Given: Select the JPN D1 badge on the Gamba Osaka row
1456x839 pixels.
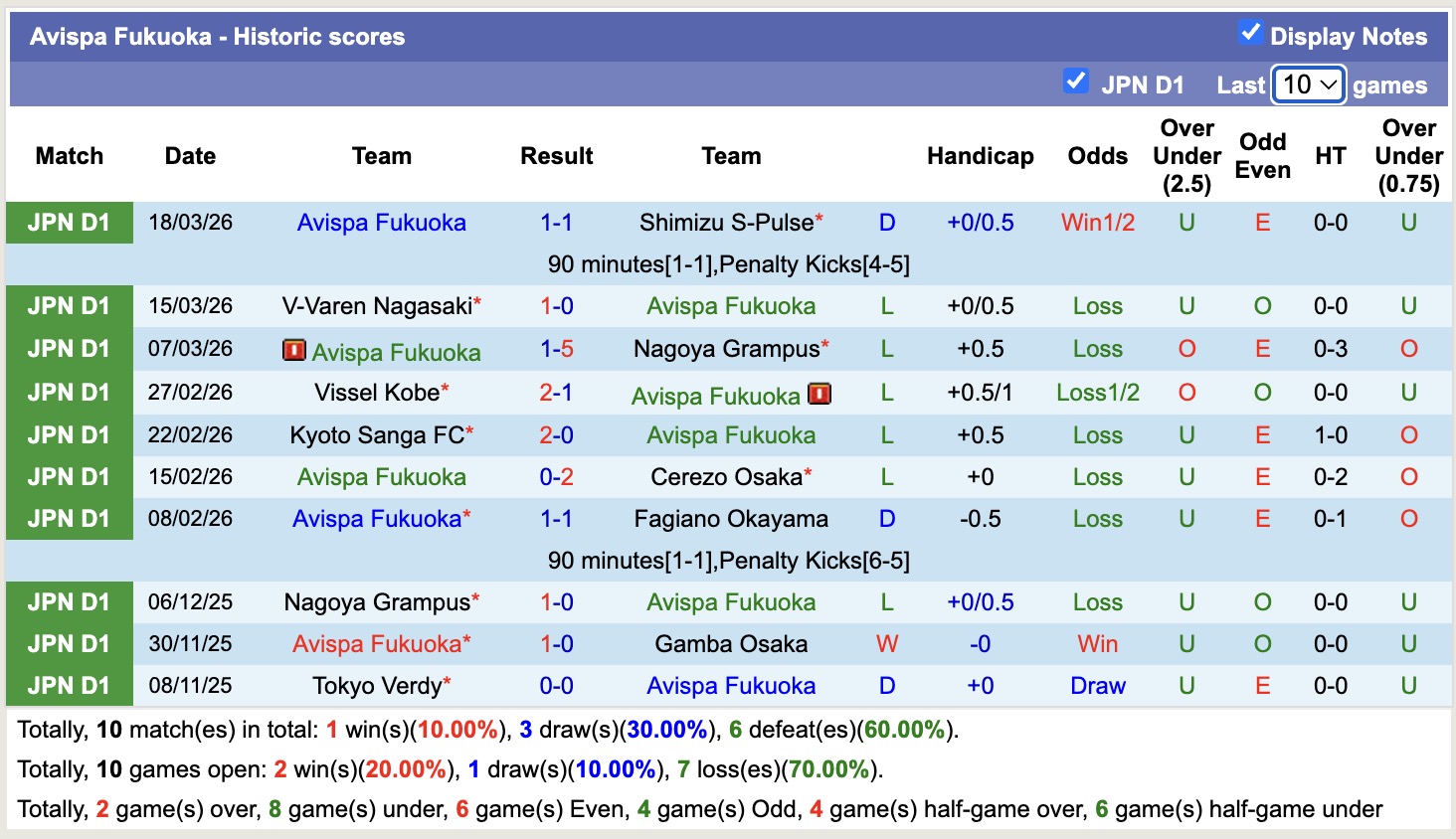Looking at the screenshot, I should 69,643.
